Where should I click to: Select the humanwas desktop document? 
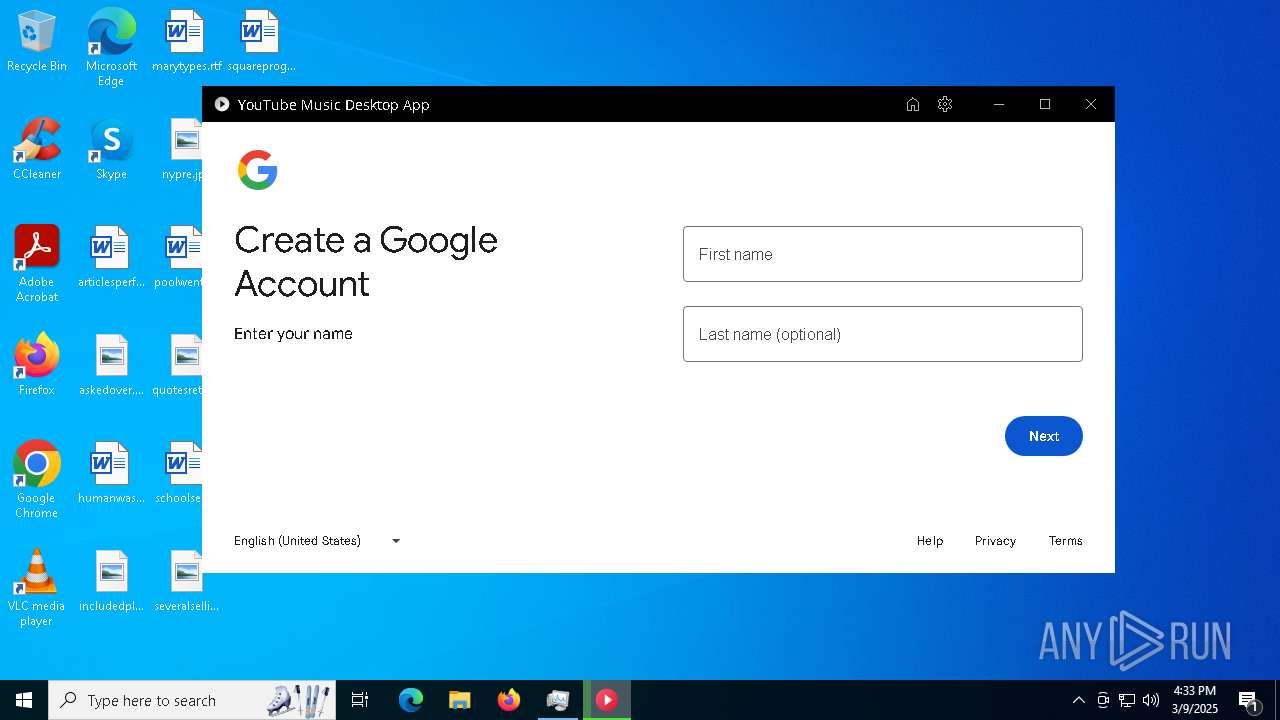[x=111, y=474]
